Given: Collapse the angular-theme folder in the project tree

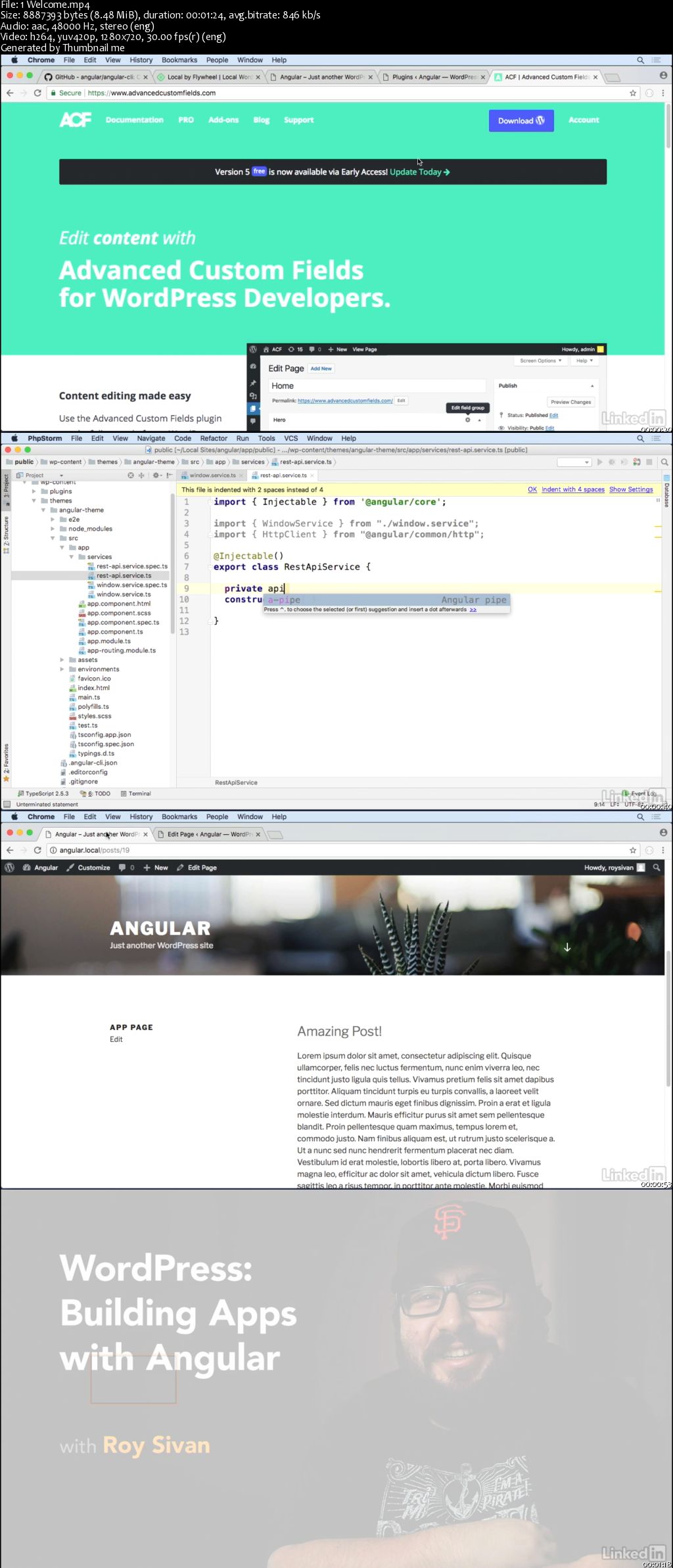Looking at the screenshot, I should [x=43, y=510].
